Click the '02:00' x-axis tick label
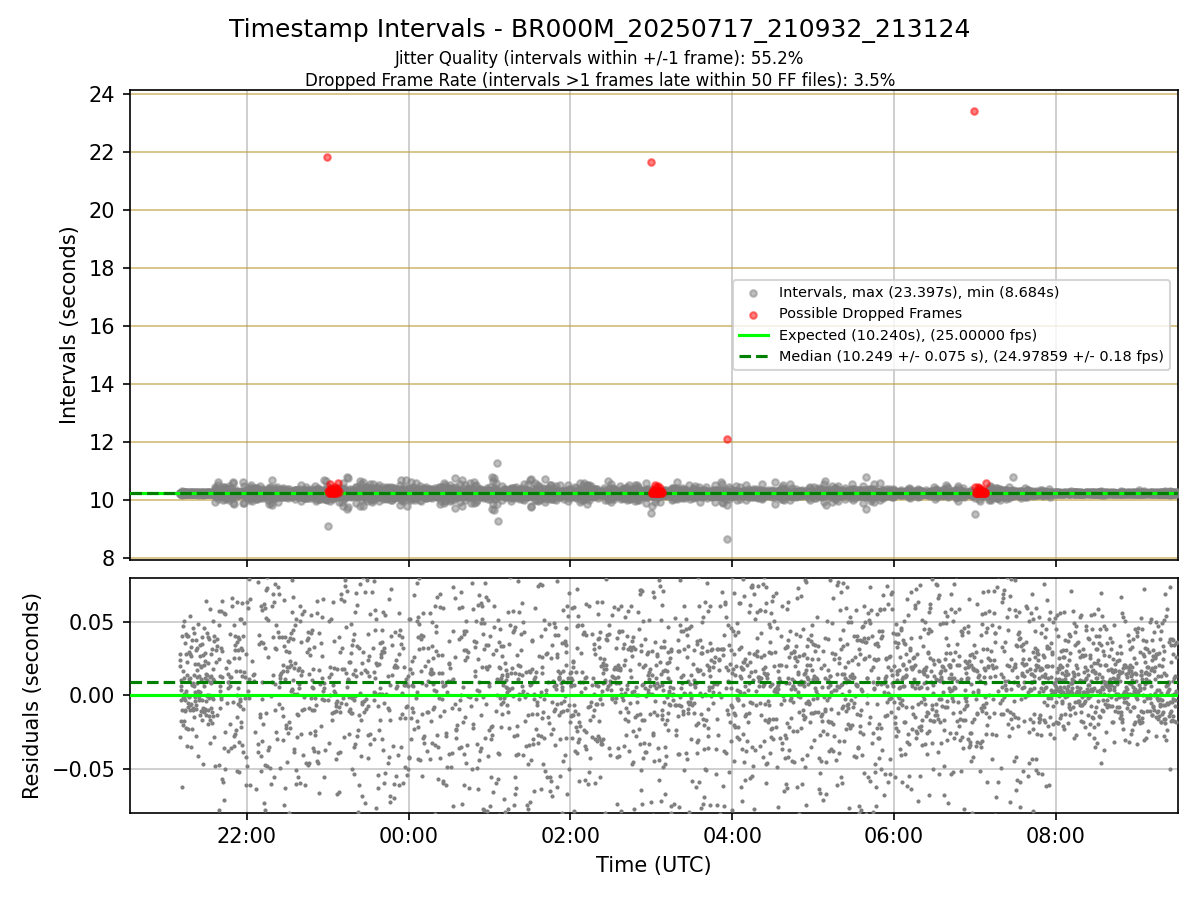 (570, 838)
